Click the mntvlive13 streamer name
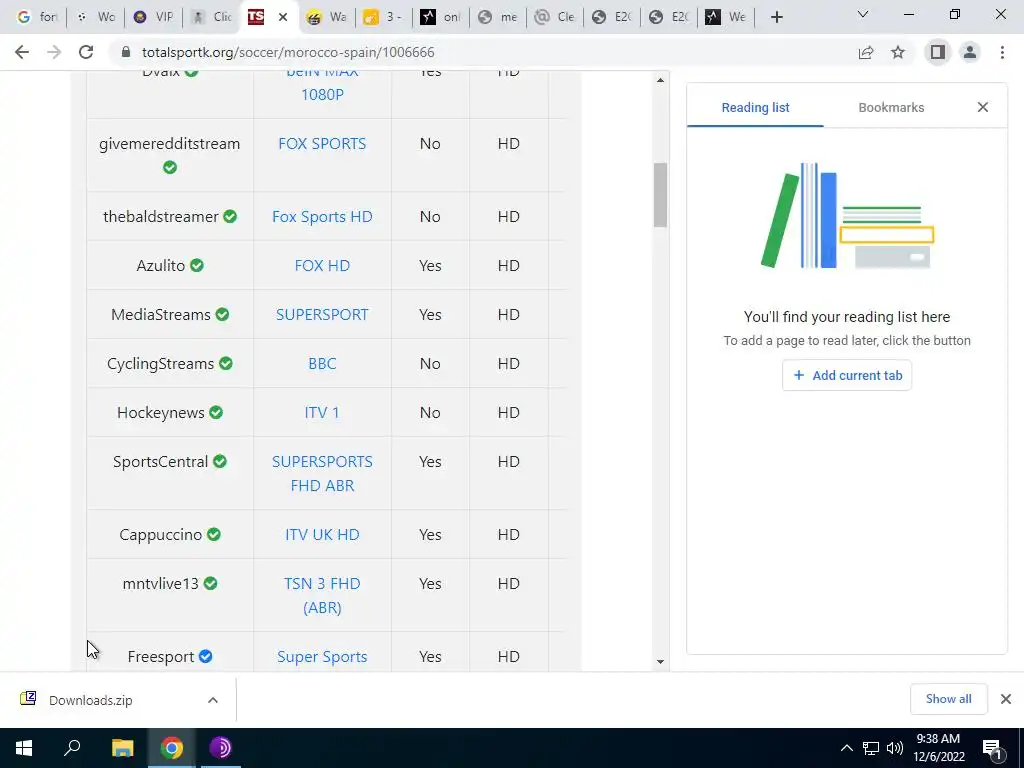1024x768 pixels. (161, 584)
